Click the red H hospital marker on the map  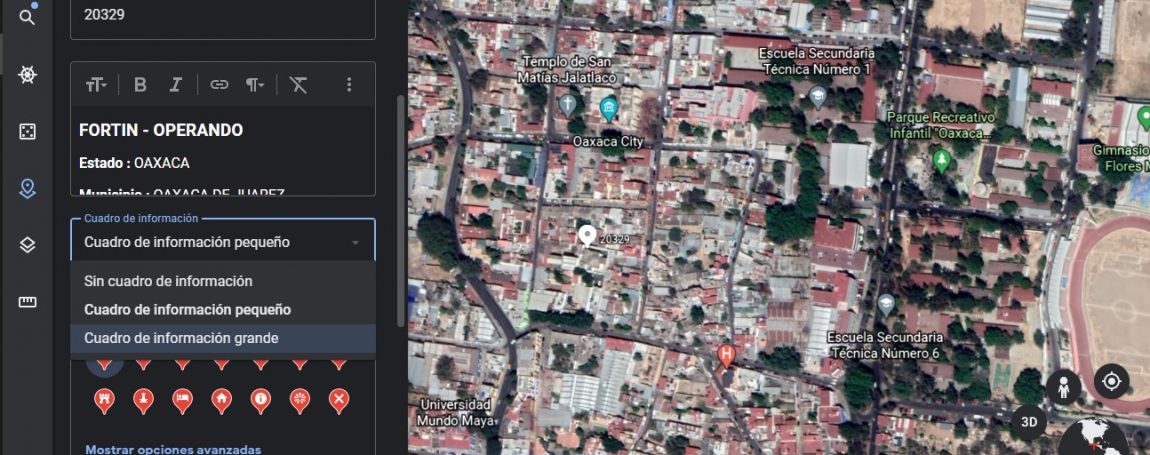point(726,355)
